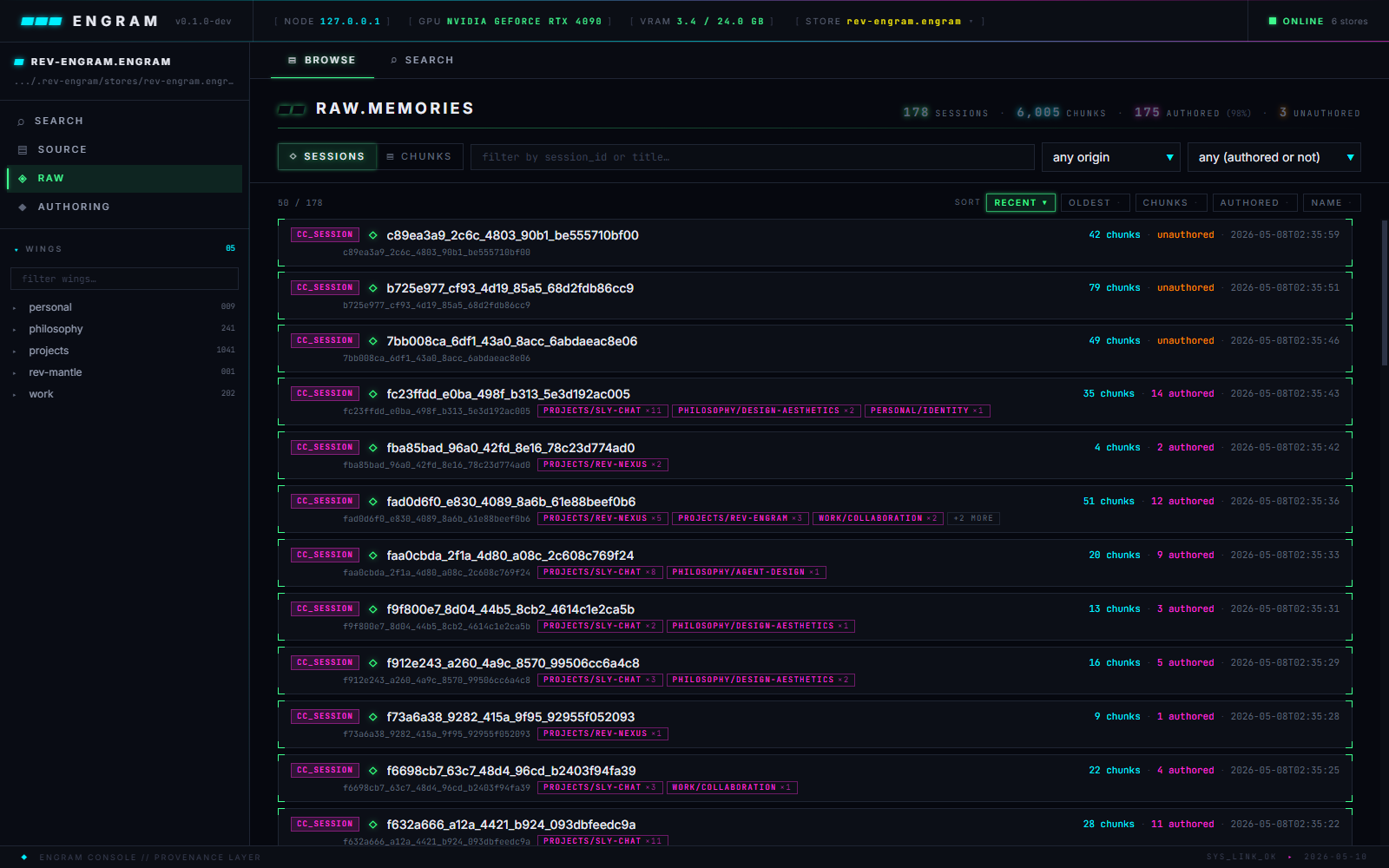This screenshot has height=868, width=1389.
Task: Click the 'unauthored' label of b725e977
Action: (1186, 288)
